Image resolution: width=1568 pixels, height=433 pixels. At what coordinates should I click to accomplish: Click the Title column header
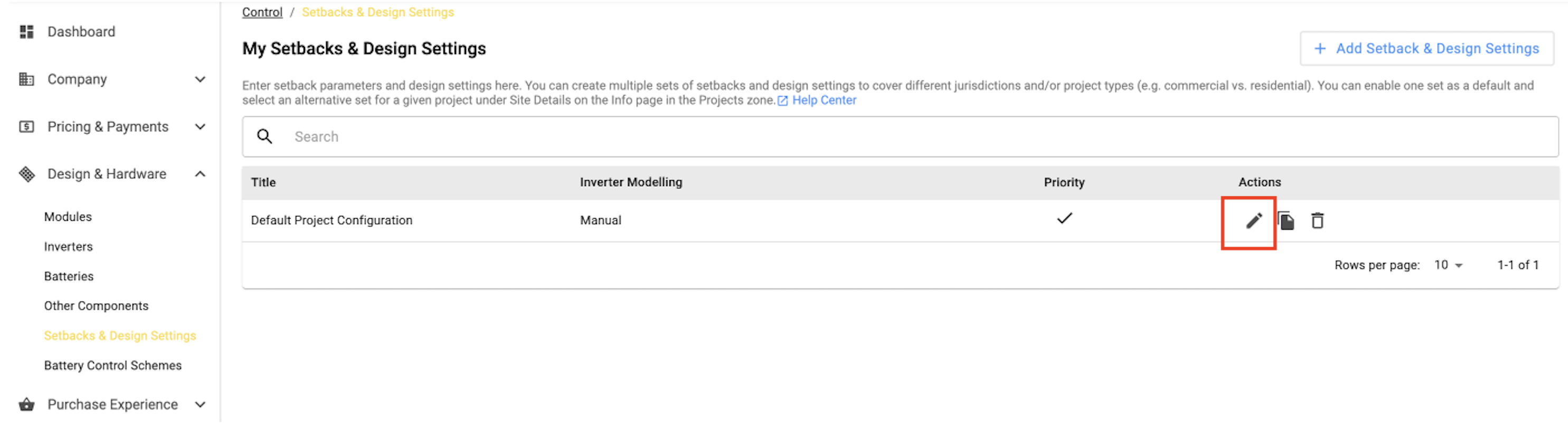coord(263,182)
